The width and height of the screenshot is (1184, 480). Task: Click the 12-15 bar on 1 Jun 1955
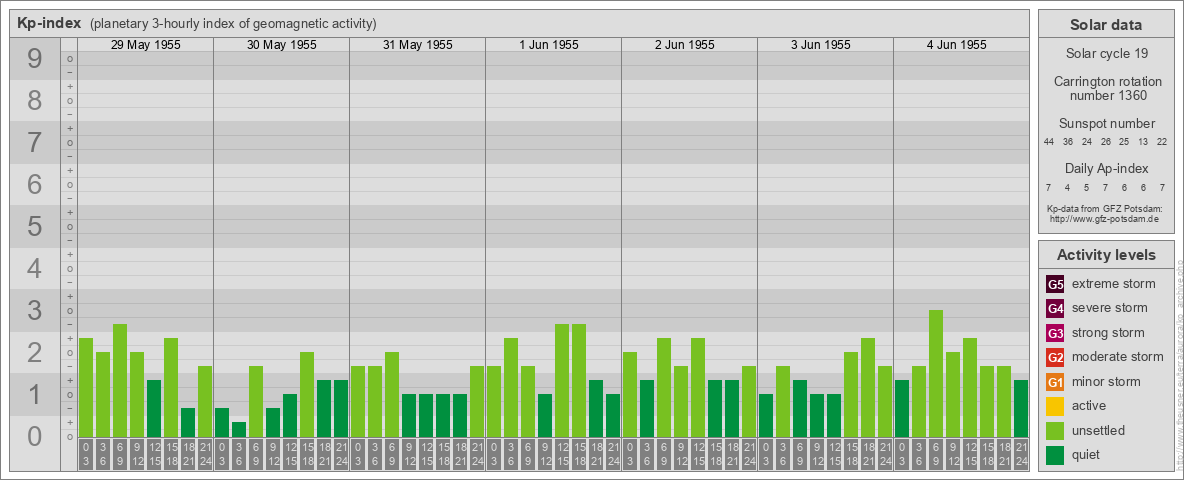pyautogui.click(x=562, y=380)
